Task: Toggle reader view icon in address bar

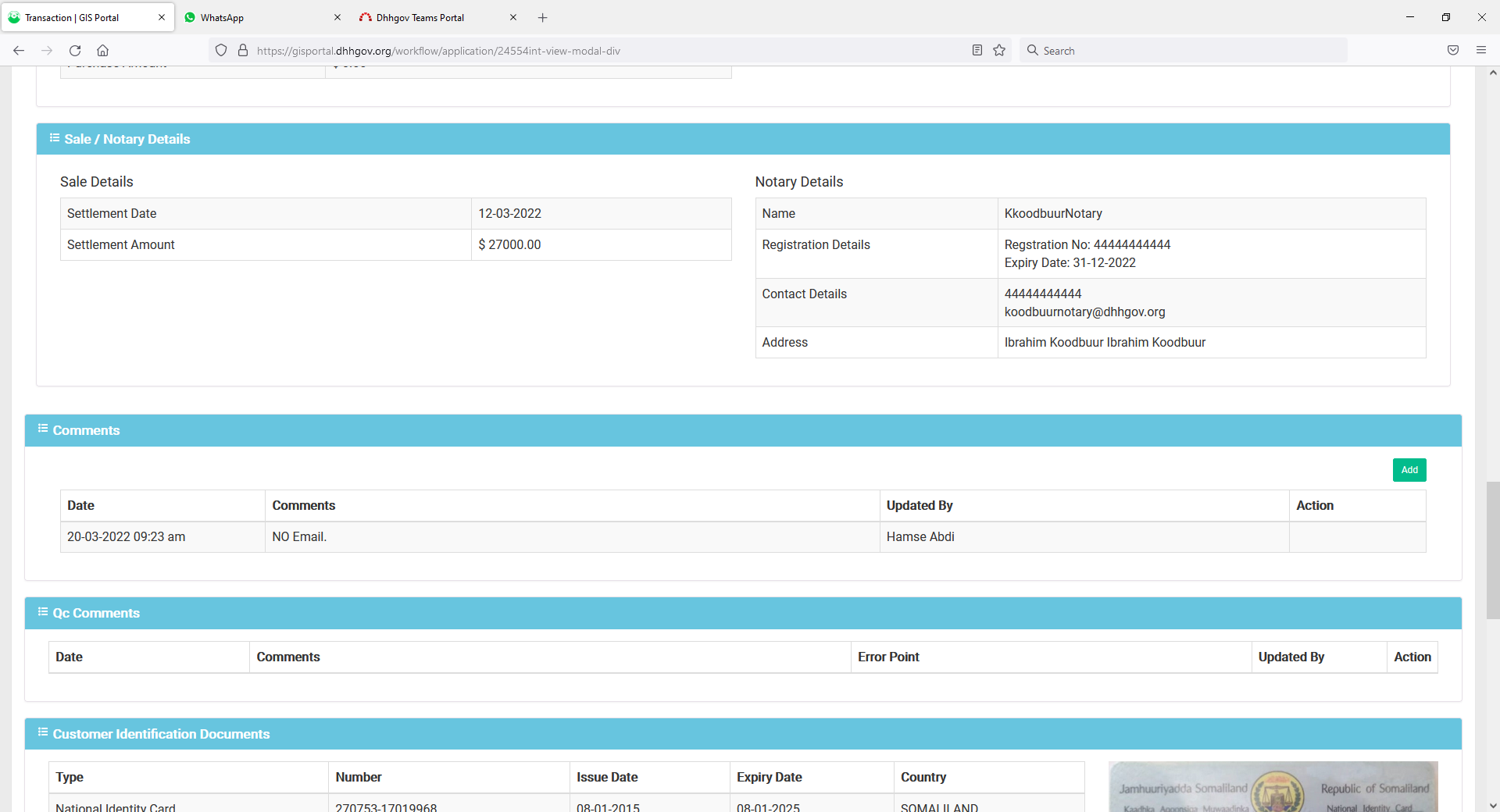Action: tap(977, 51)
